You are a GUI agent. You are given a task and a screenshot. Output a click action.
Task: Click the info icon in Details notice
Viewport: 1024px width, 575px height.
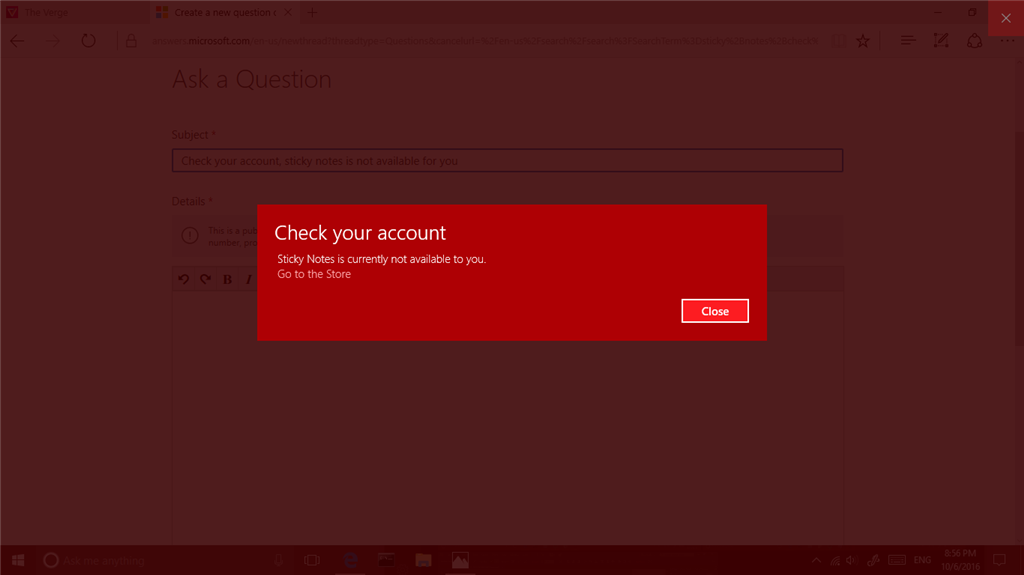point(190,235)
